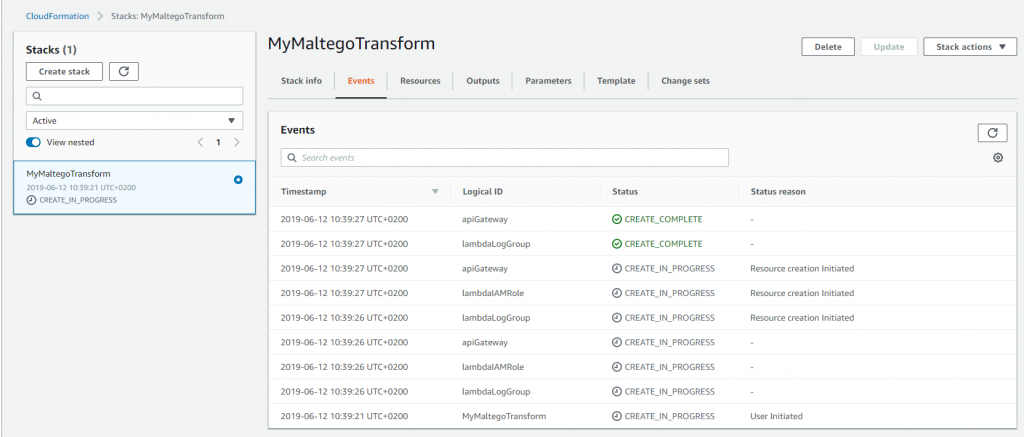Click apiGateway CREATE_COMPLETE status
The image size is (1024, 437).
click(657, 219)
